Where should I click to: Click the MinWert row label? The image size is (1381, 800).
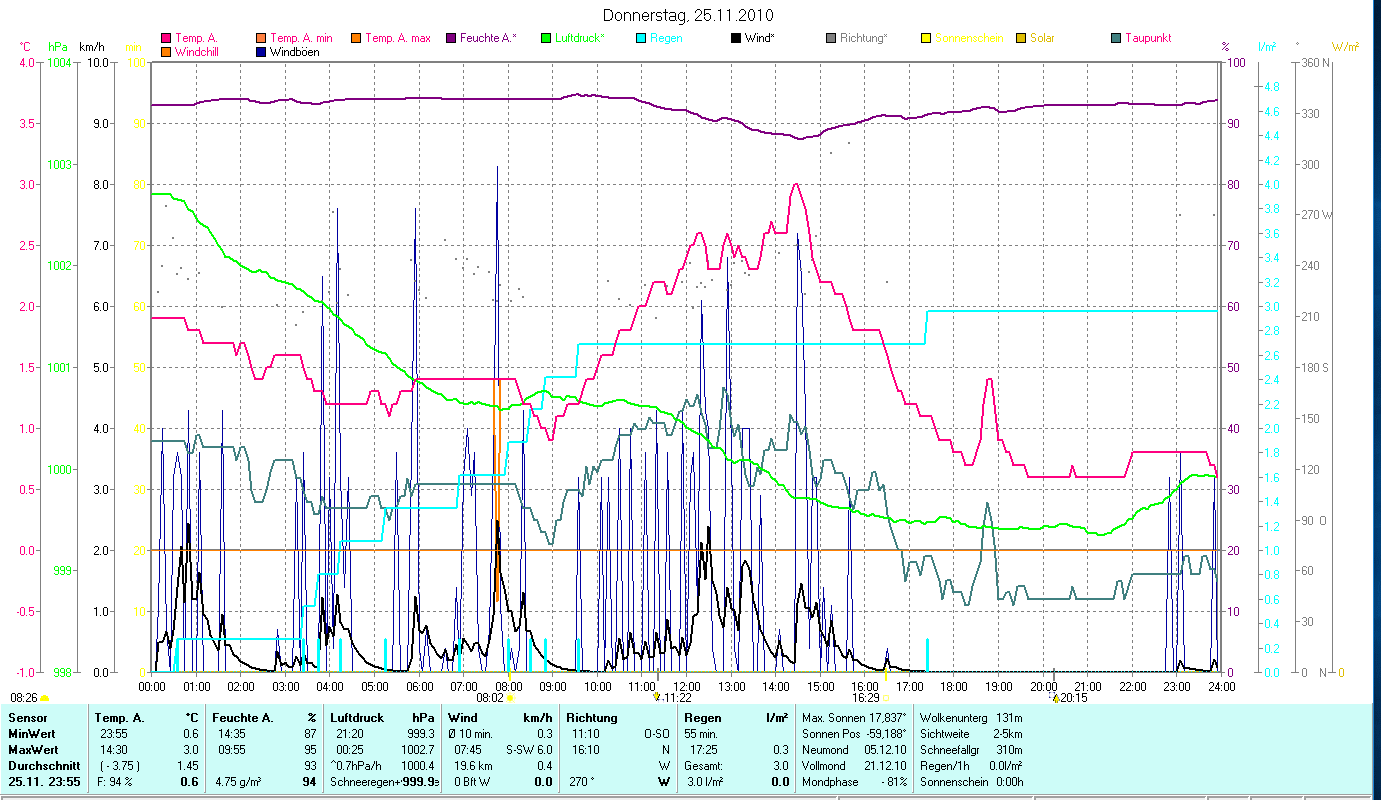coord(32,734)
